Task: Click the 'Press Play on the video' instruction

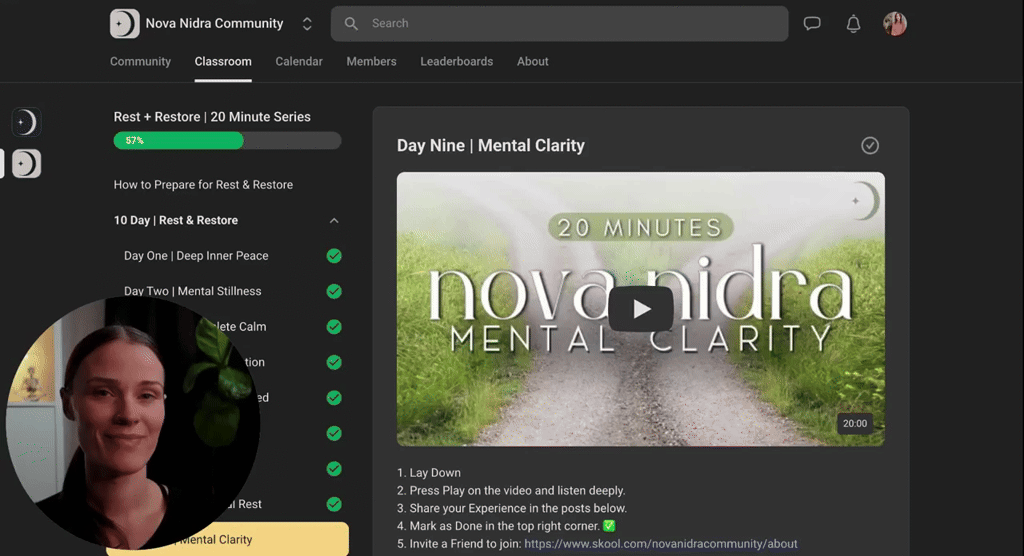Action: click(511, 490)
